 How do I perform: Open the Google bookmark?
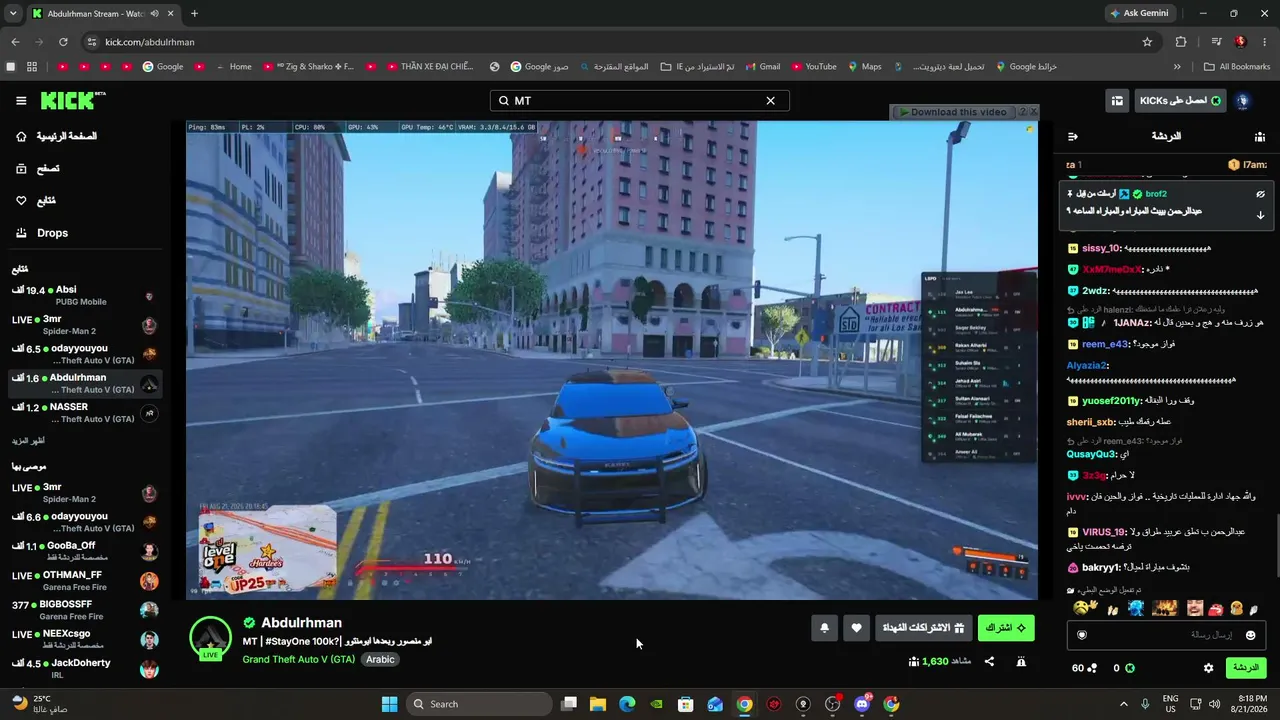coord(163,67)
